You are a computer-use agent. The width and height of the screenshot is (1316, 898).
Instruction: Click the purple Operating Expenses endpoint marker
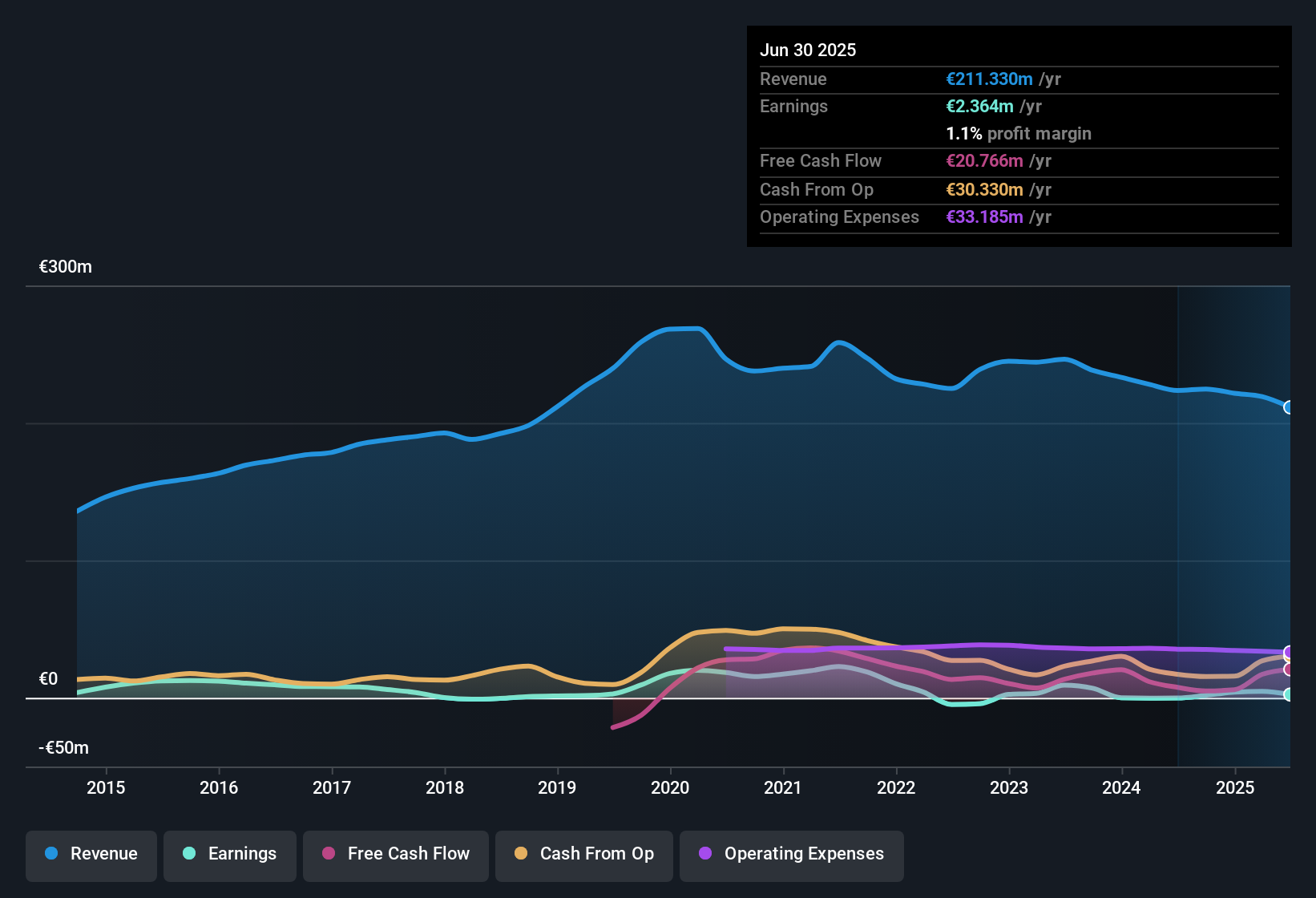tap(1288, 652)
